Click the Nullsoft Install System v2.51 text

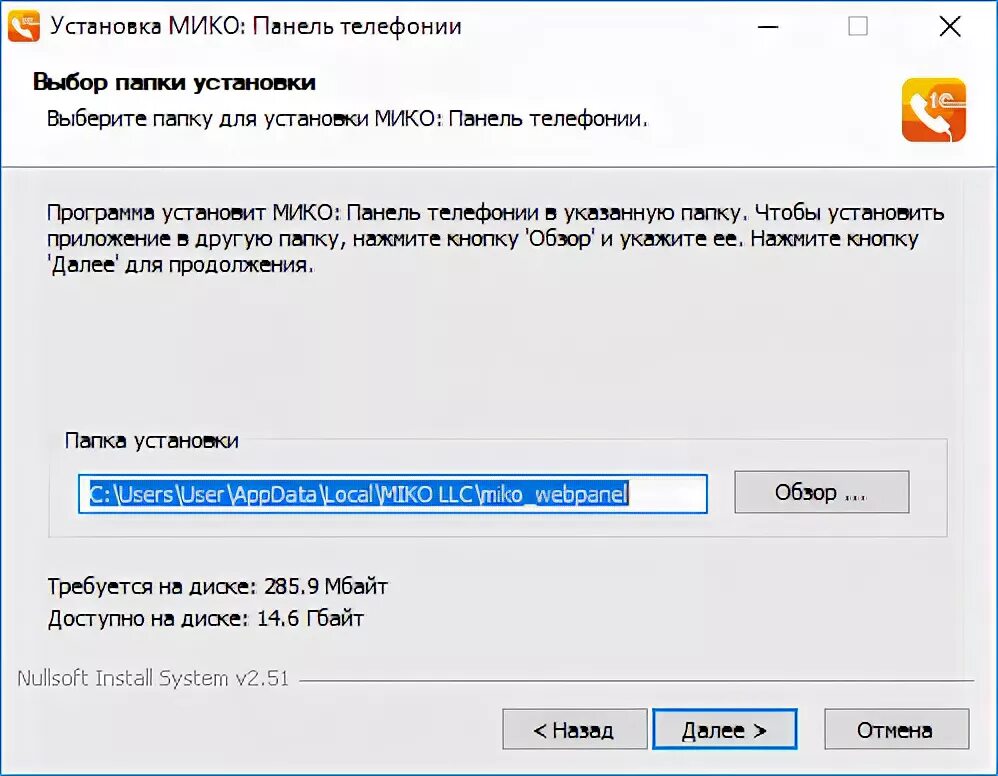(153, 678)
